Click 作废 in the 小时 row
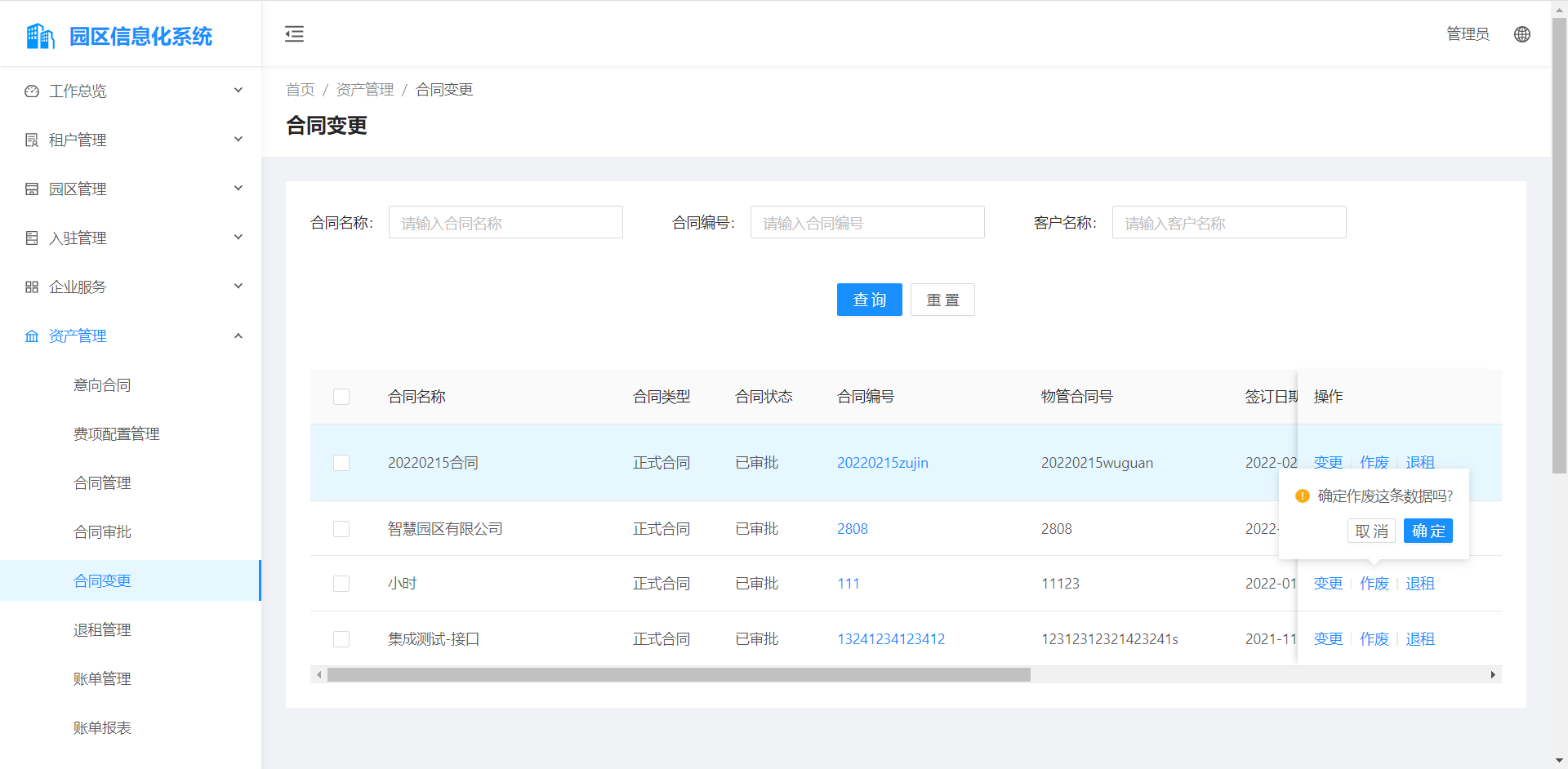This screenshot has width=1568, height=769. click(1374, 584)
